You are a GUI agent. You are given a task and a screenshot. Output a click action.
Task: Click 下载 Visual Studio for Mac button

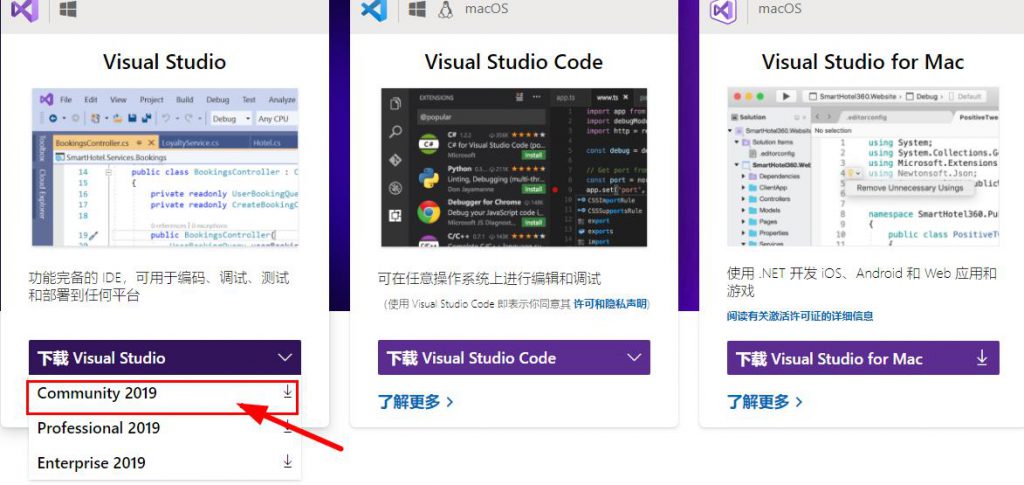863,358
